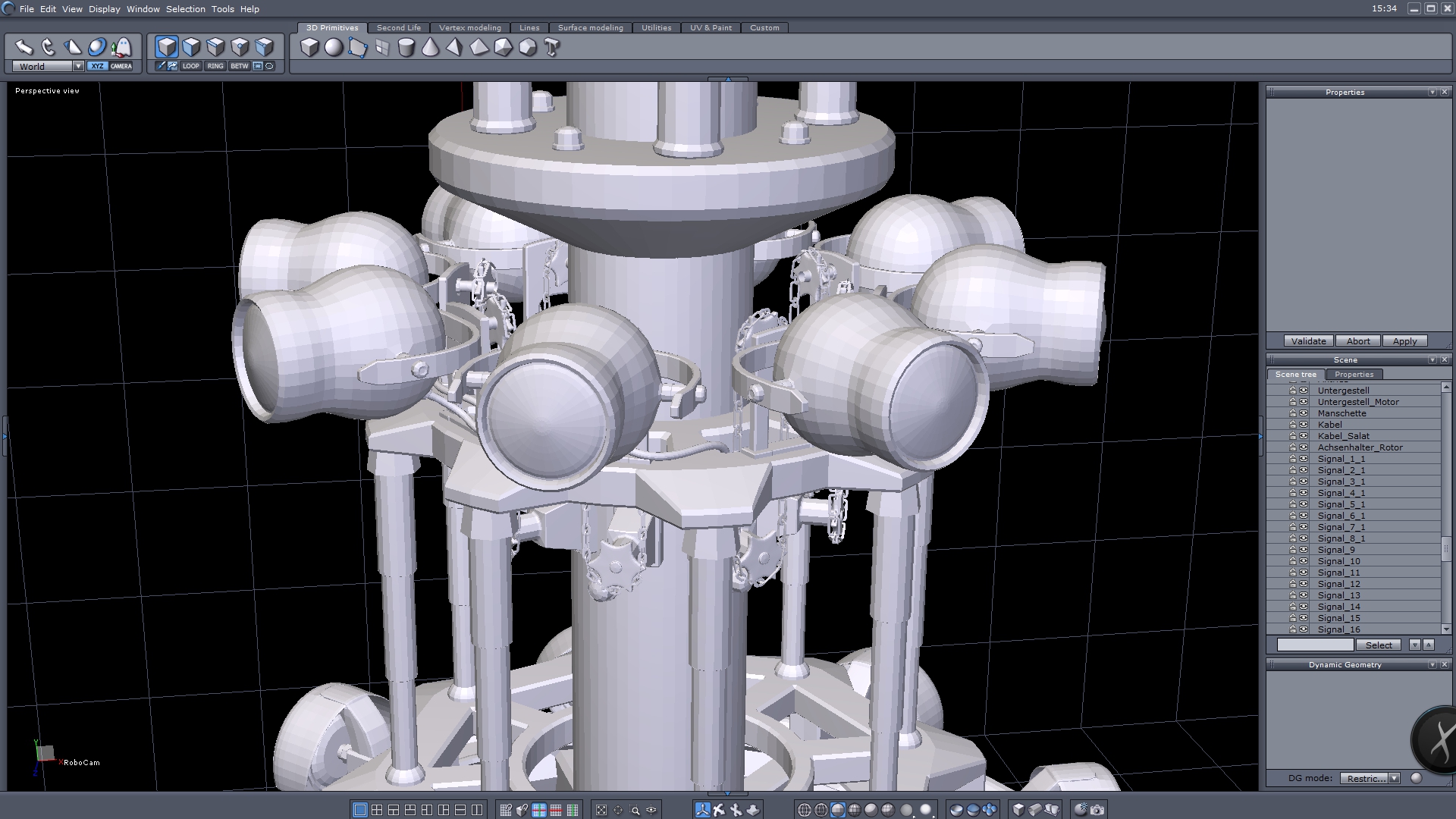This screenshot has width=1456, height=819.
Task: Open the World coordinate system dropdown
Action: 78,66
